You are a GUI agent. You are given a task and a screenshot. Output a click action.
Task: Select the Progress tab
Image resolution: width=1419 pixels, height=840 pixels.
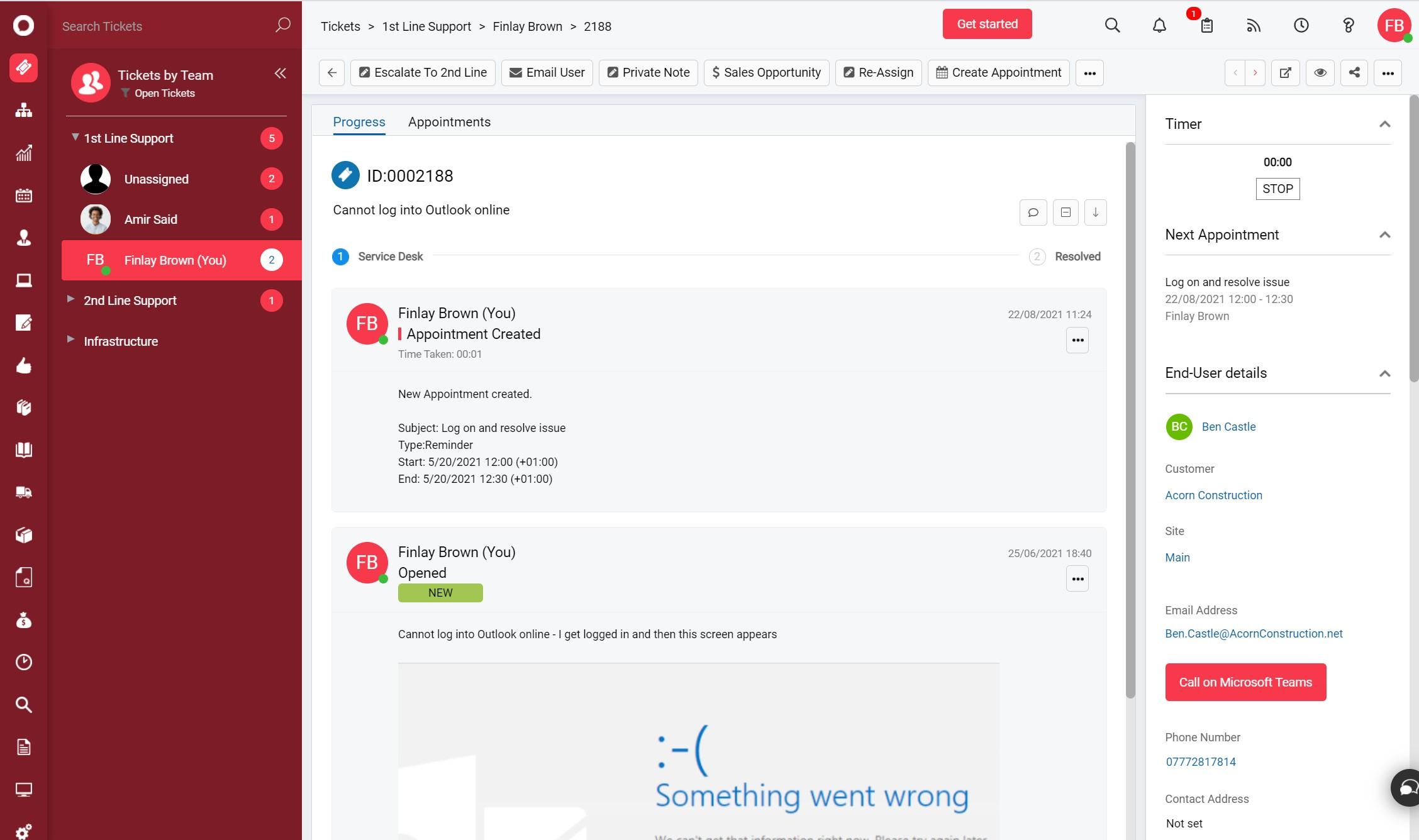(358, 122)
